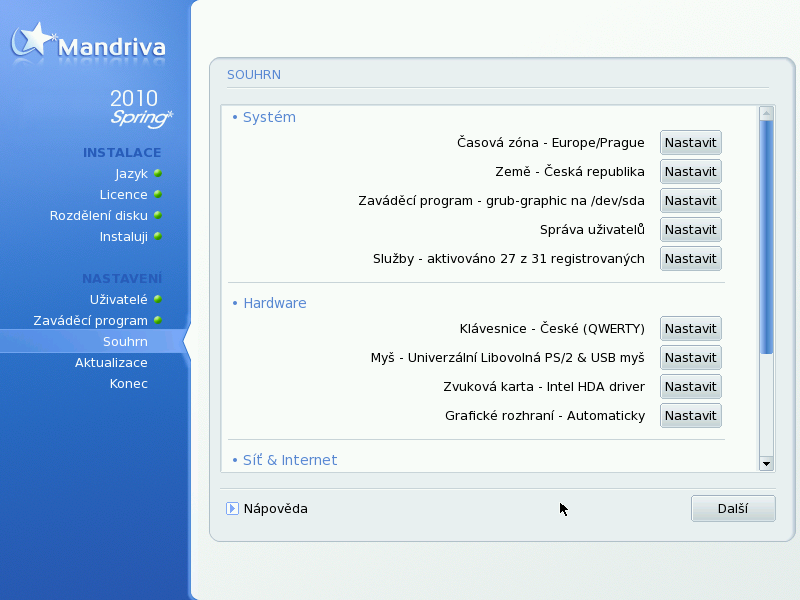
Task: Click the text 'Klávesnice - České (QWERTY)'
Action: pyautogui.click(x=552, y=329)
